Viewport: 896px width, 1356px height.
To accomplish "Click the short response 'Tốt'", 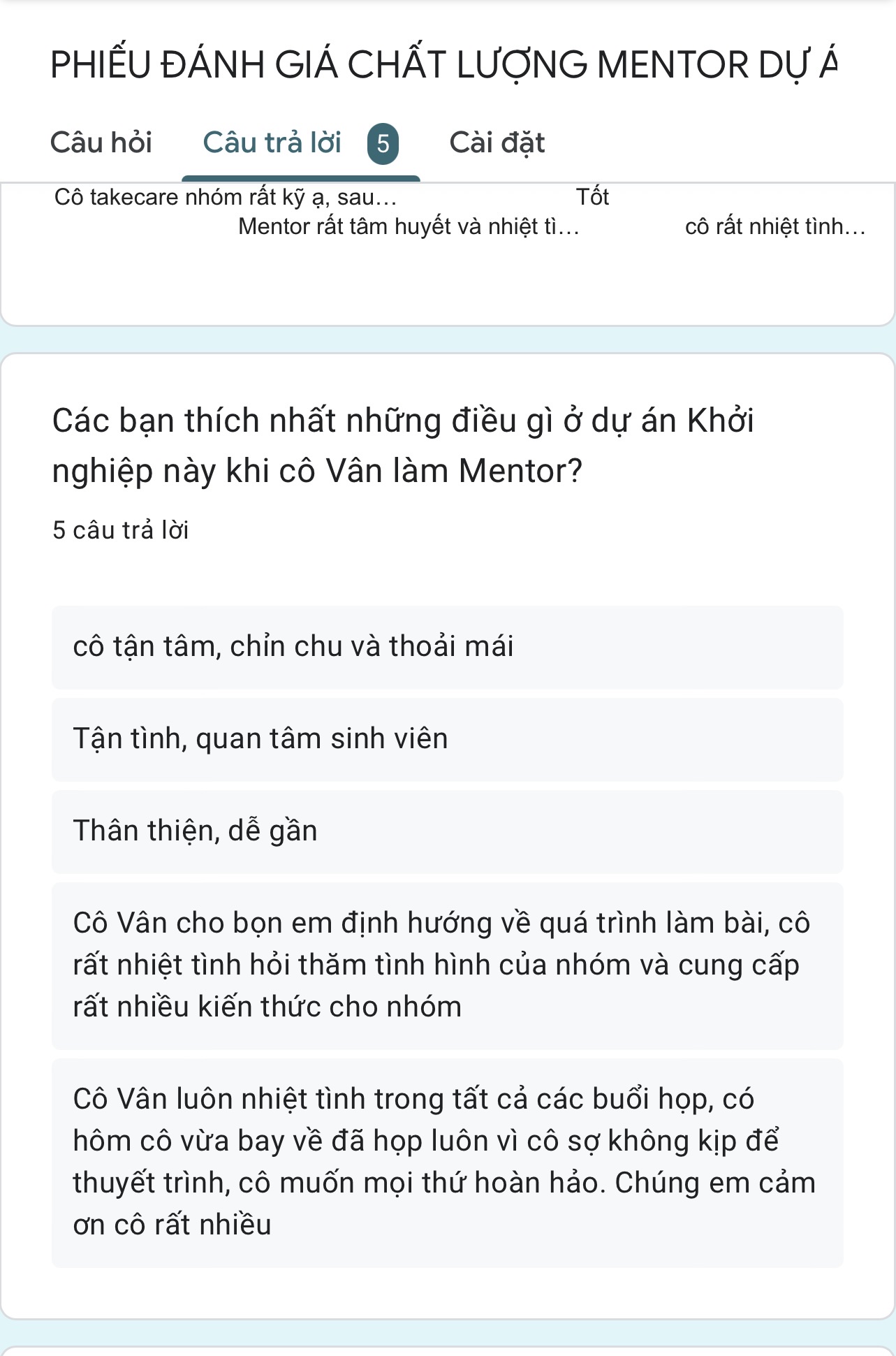I will coord(592,198).
